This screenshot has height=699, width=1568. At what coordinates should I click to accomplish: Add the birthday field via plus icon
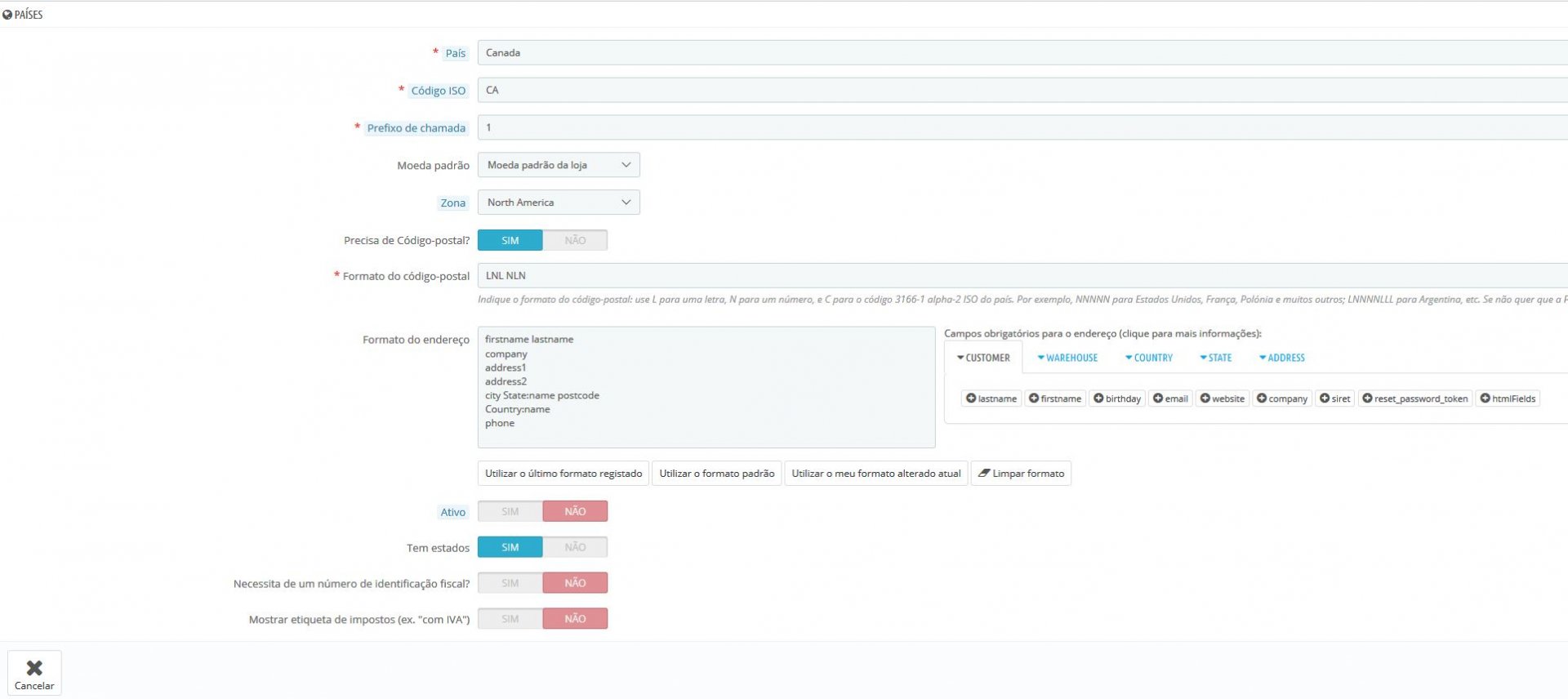coord(1098,398)
